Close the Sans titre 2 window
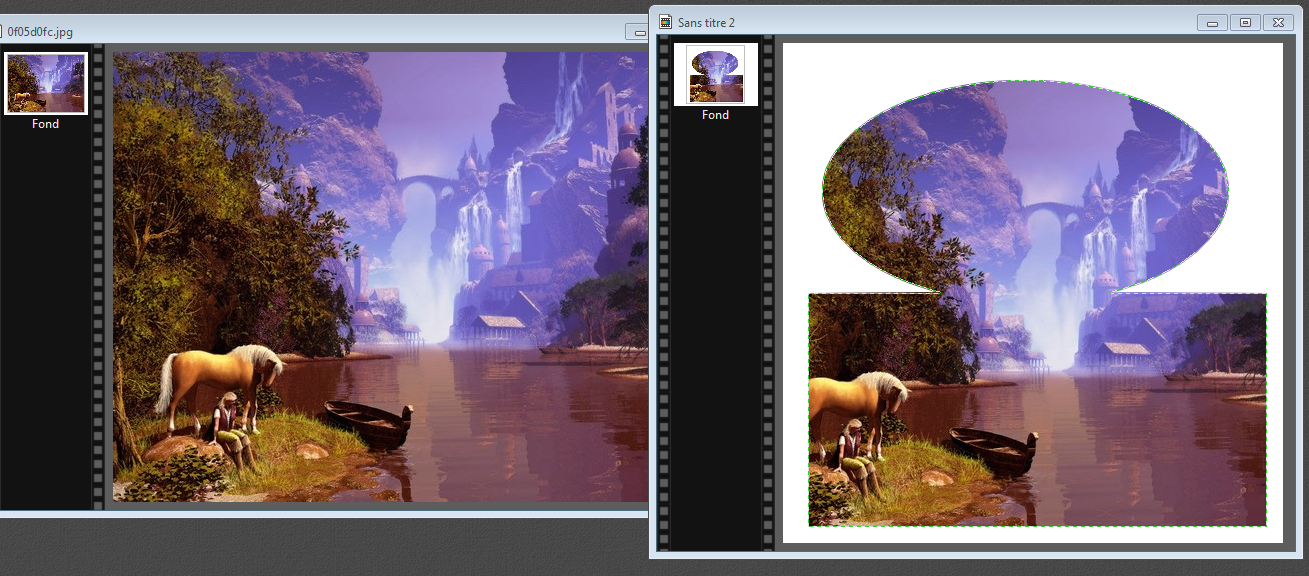Screen dimensions: 1309x576 1278,22
